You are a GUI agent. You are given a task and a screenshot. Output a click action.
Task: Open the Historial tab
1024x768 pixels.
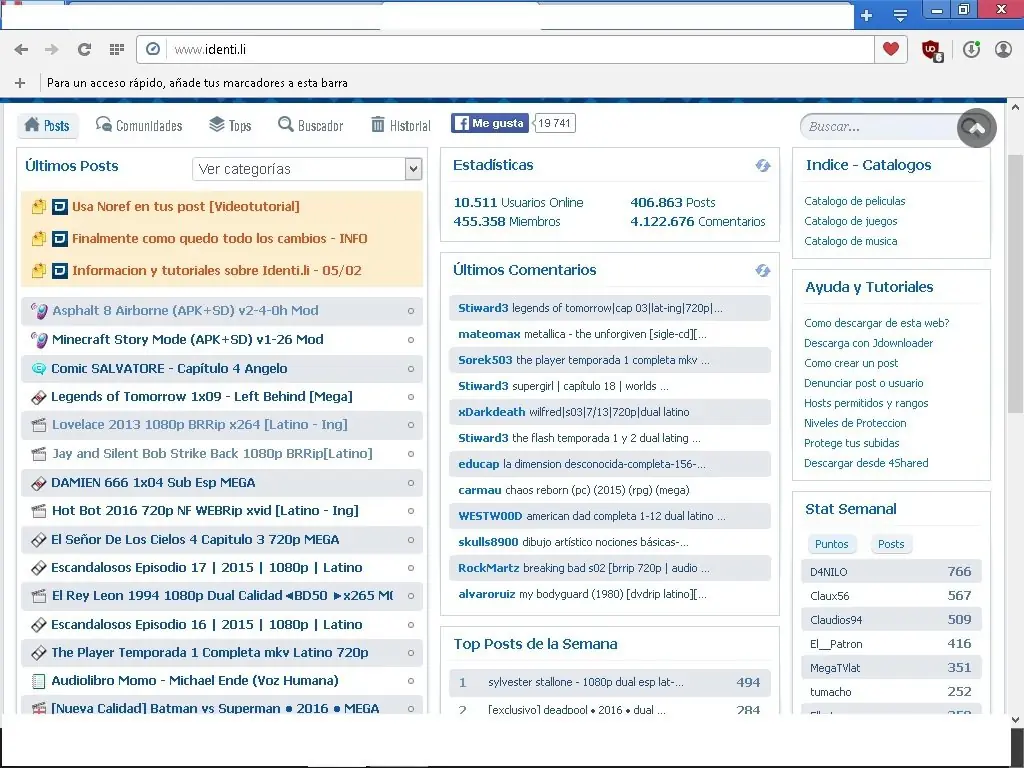tap(400, 125)
